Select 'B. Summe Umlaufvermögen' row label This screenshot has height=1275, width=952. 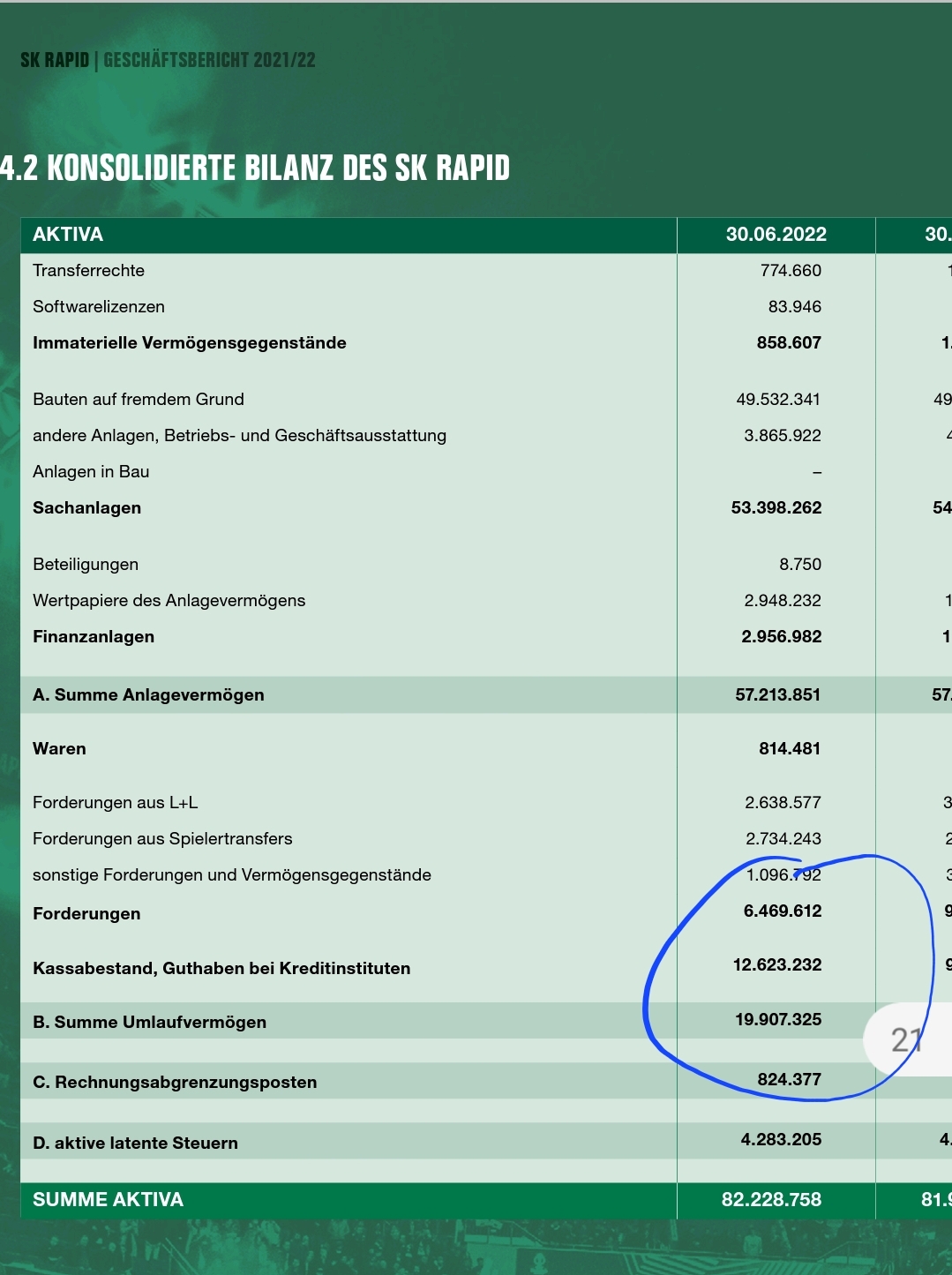[149, 1023]
